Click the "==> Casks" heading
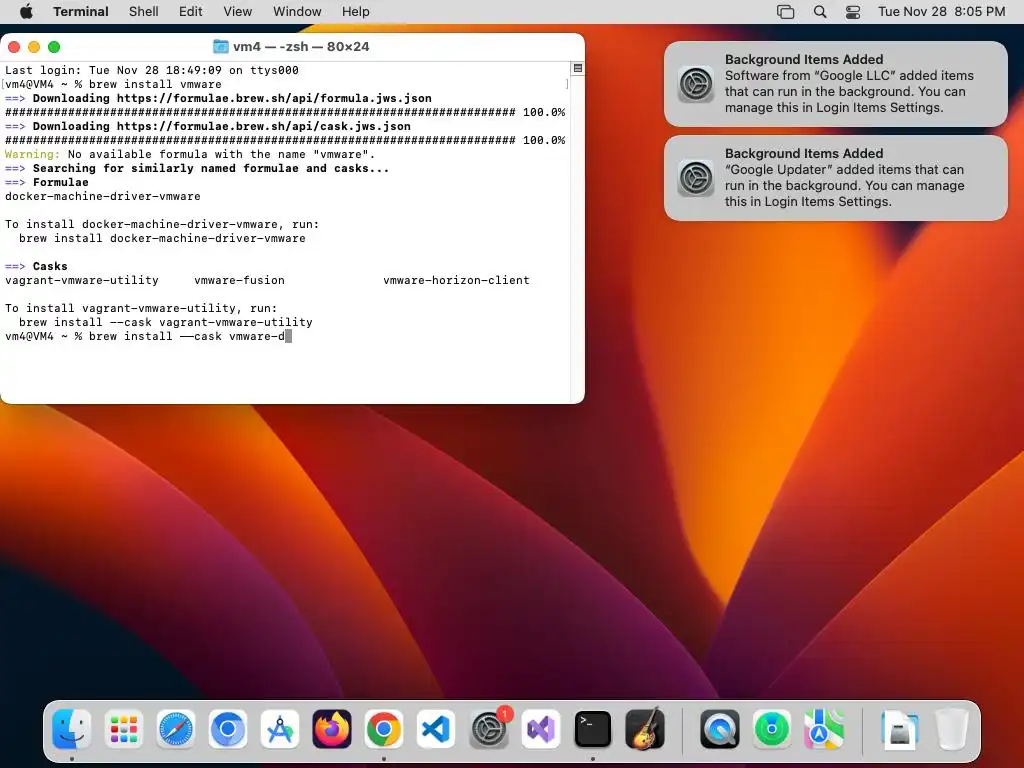Viewport: 1024px width, 768px height. point(36,266)
